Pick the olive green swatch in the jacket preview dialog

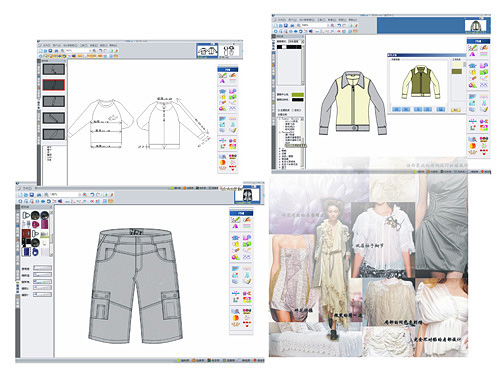click(457, 71)
